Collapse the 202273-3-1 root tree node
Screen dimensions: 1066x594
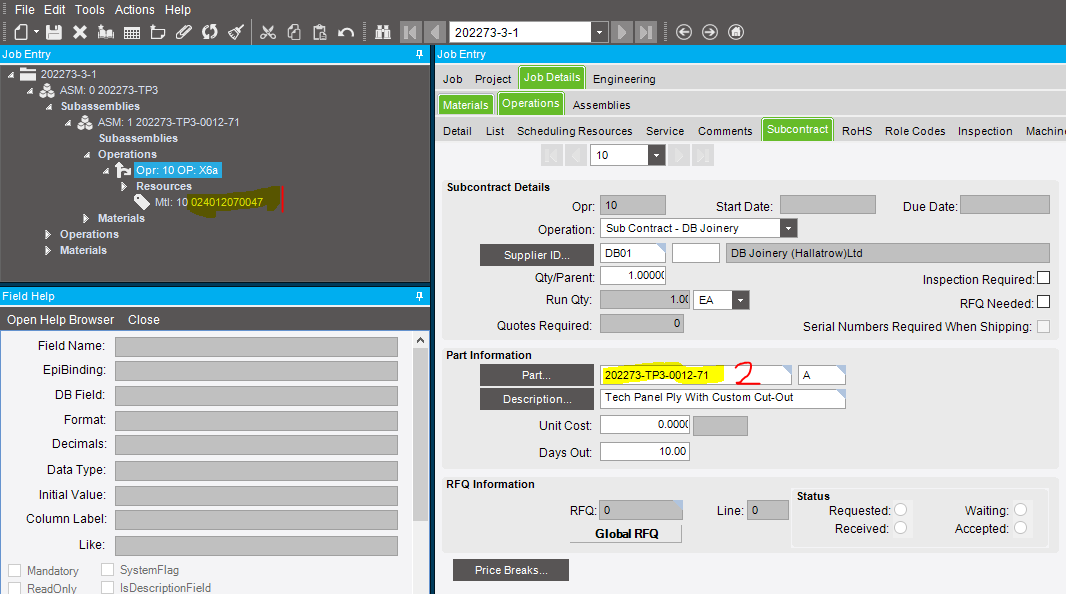coord(11,74)
